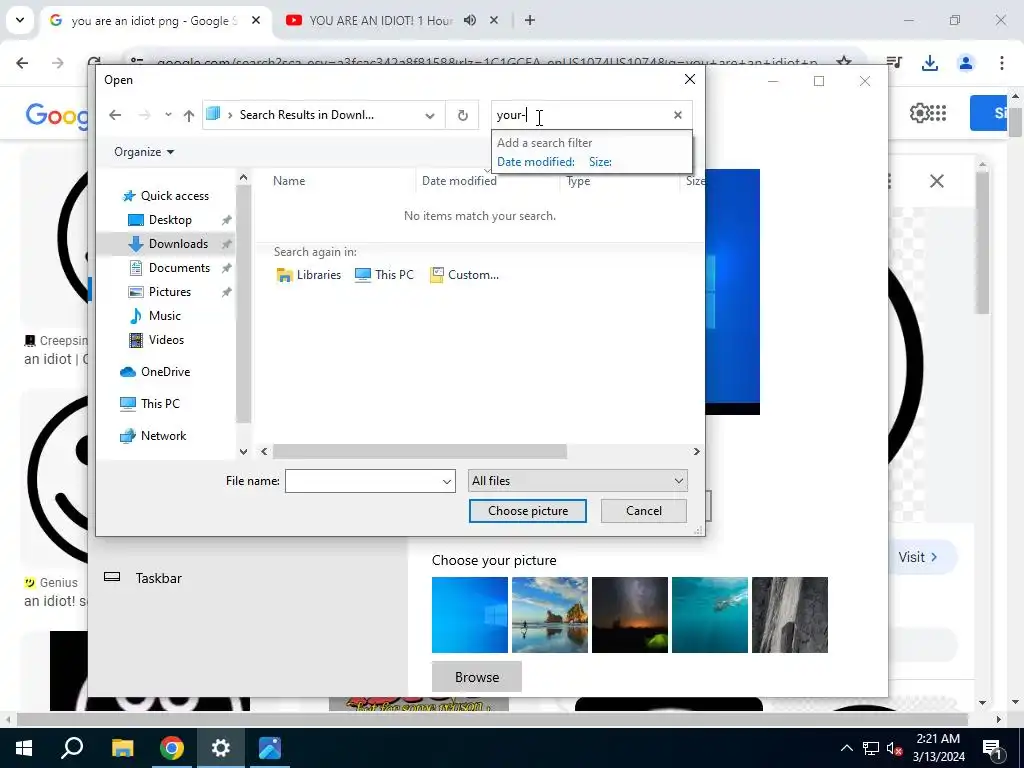1024x768 pixels.
Task: Switch to the YouTube 'YOU ARE AN IDIOT' tab
Action: [381, 21]
